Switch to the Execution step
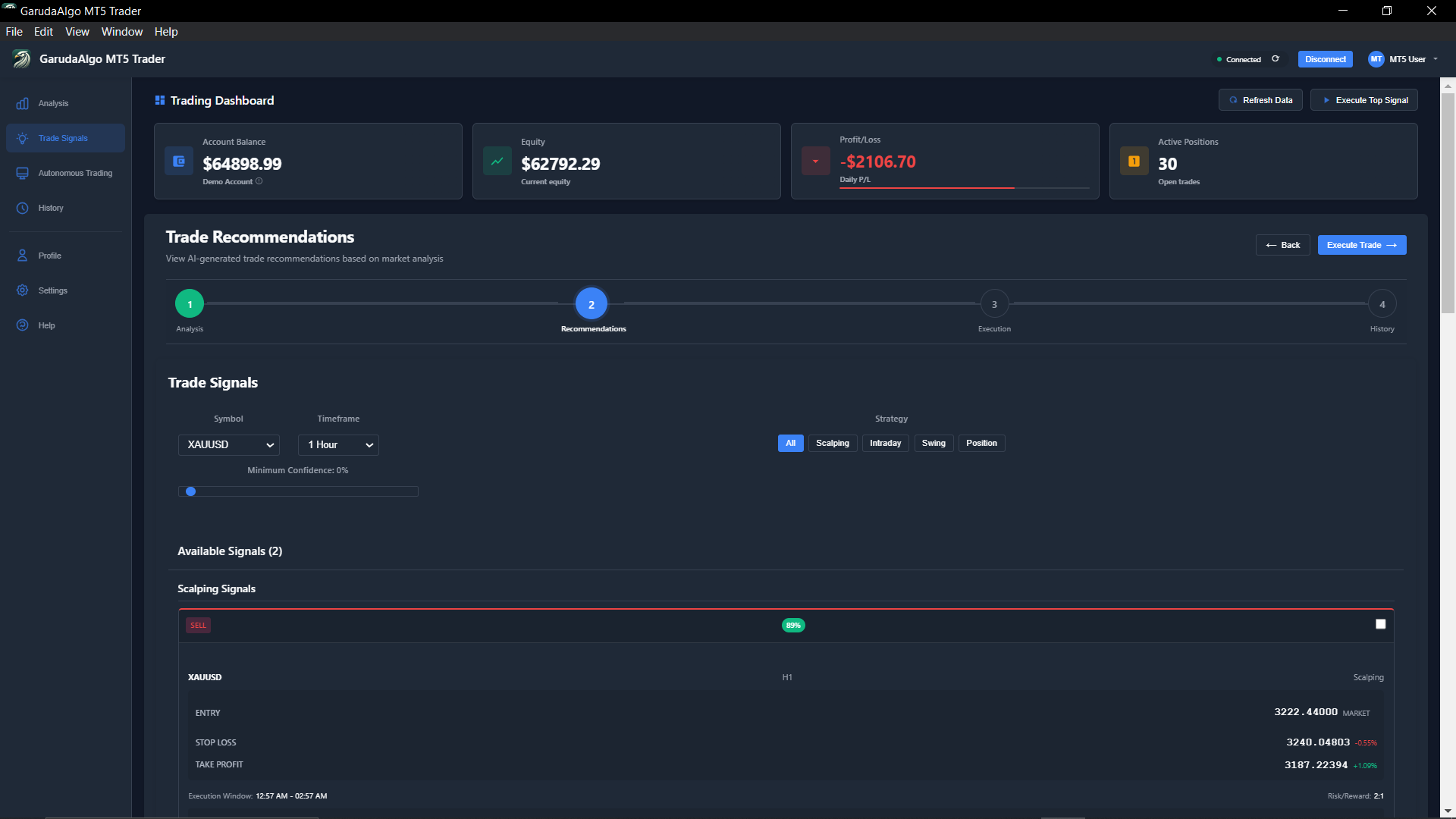The height and width of the screenshot is (819, 1456). click(994, 303)
